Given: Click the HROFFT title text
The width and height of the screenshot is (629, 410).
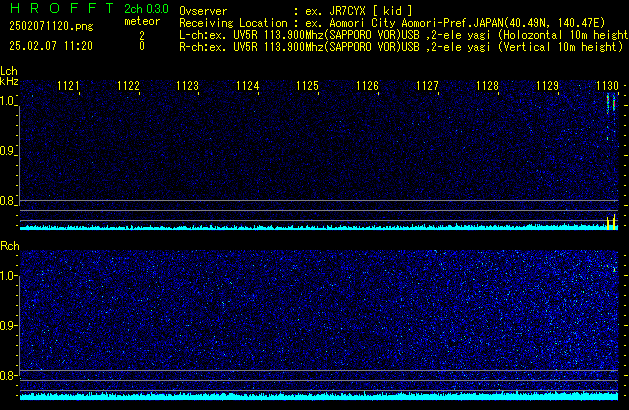Looking at the screenshot, I should pyautogui.click(x=62, y=8).
